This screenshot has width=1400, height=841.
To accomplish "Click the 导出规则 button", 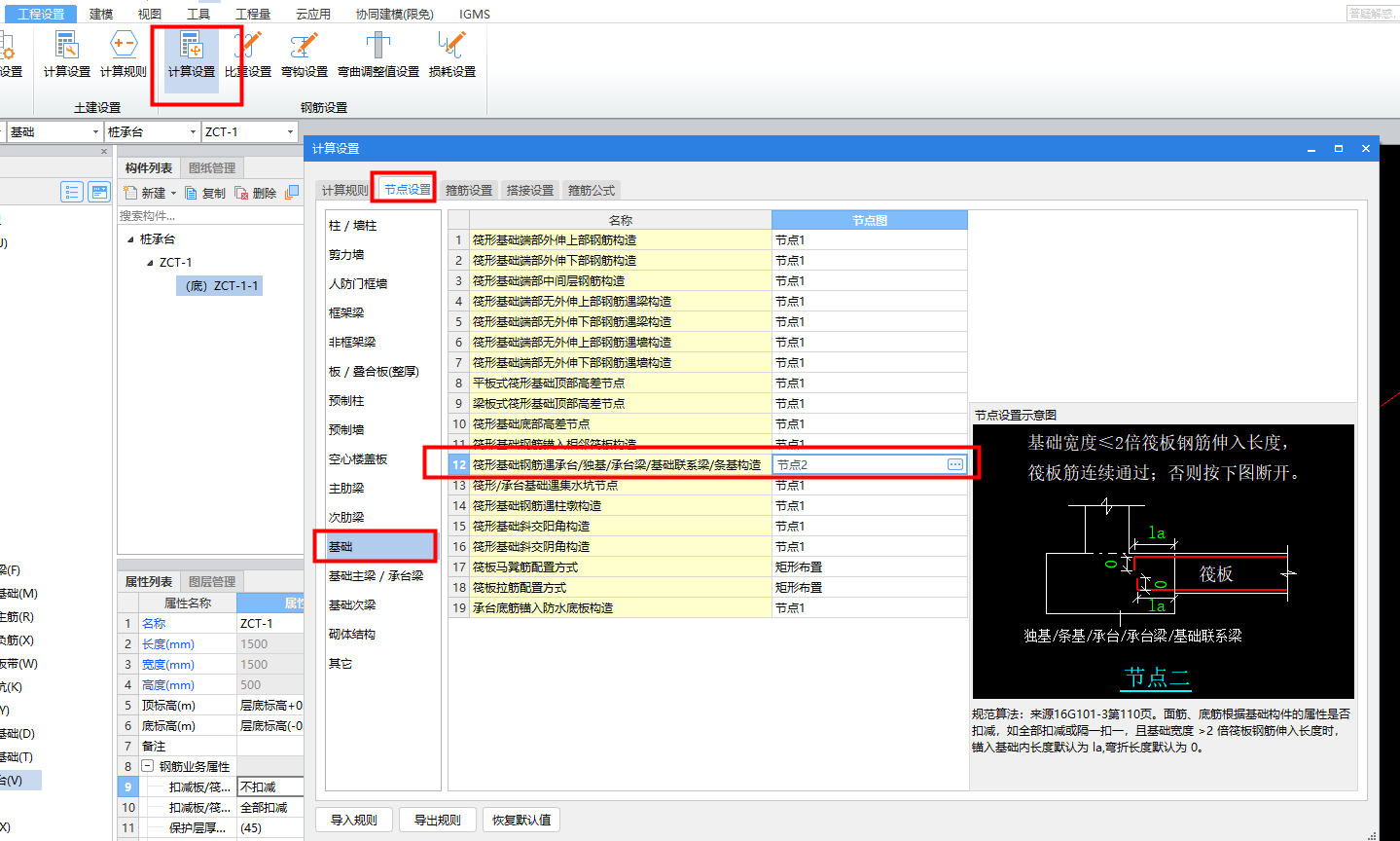I will 438,820.
